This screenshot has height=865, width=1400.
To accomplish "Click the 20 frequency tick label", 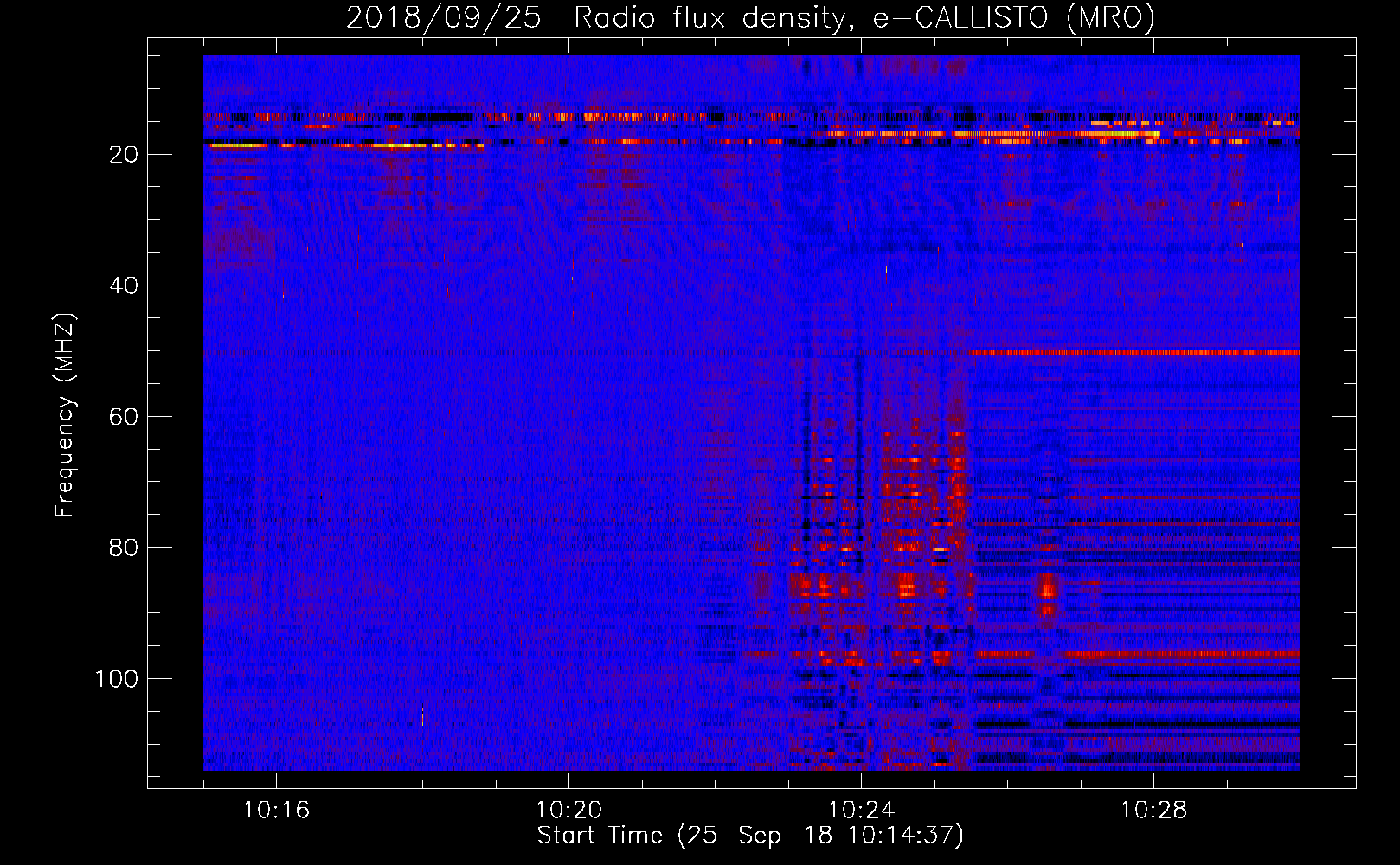I will coord(124,155).
